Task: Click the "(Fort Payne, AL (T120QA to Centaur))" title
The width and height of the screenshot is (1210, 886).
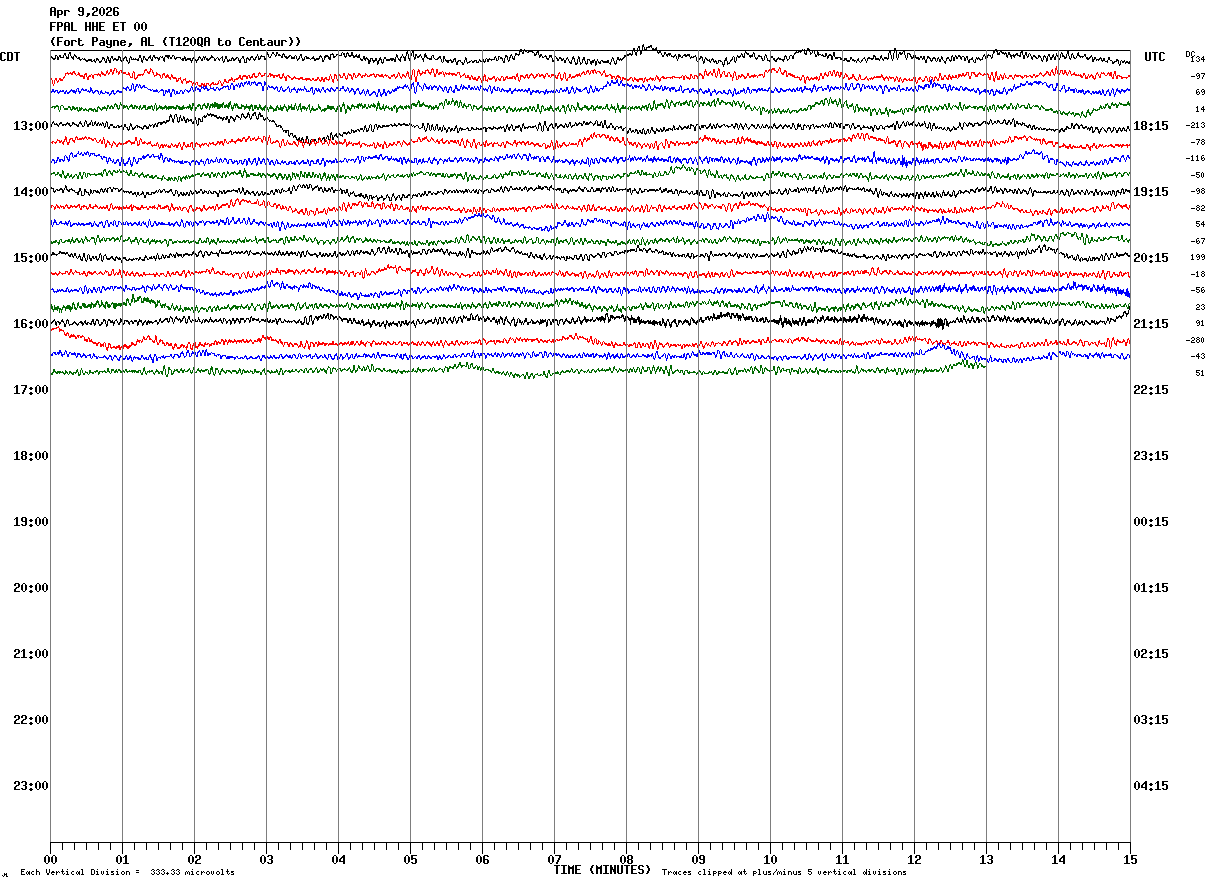Action: pos(175,42)
